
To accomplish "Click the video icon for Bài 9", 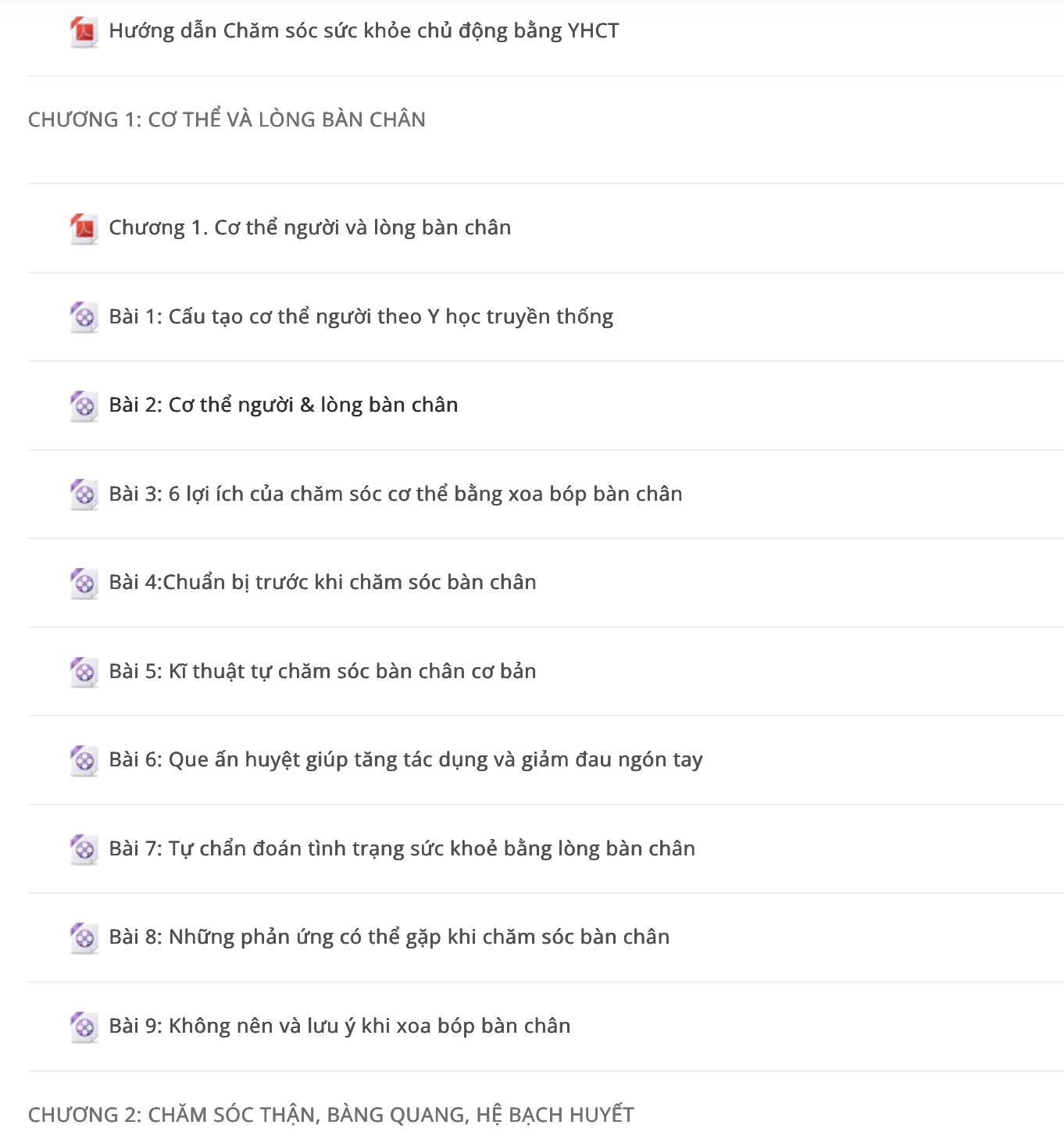I will coord(84,1027).
